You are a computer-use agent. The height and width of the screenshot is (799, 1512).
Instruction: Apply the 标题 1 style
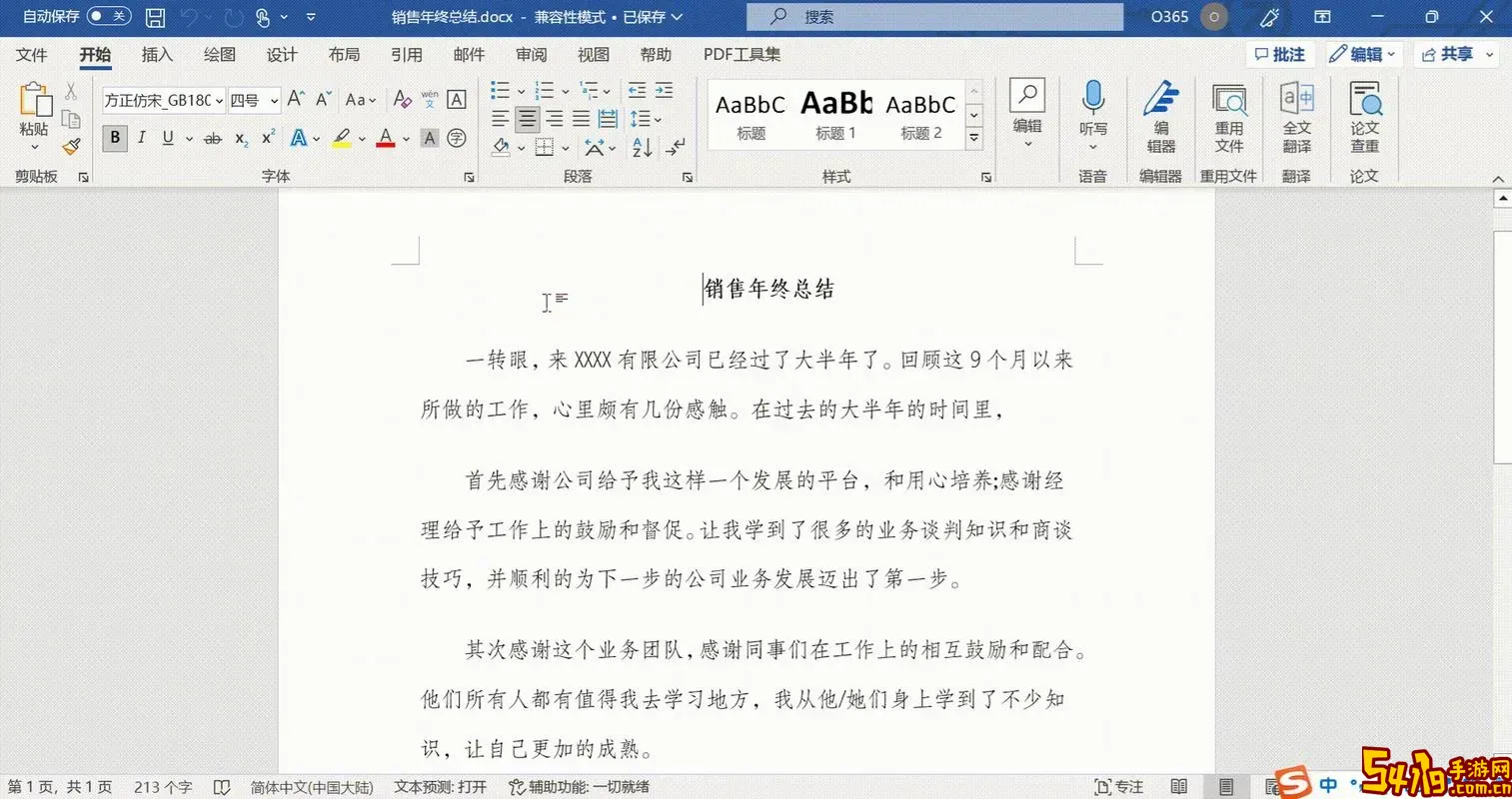(836, 115)
